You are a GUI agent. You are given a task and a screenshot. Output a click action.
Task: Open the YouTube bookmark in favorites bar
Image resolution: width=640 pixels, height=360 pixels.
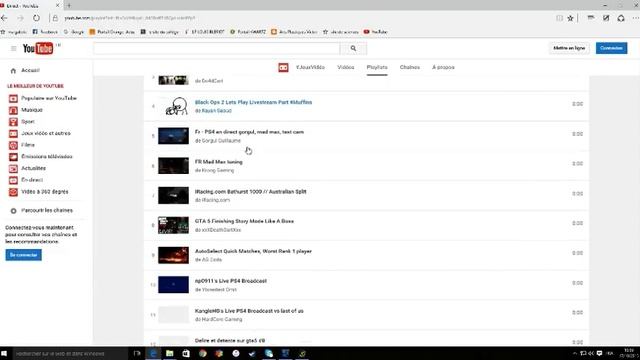tap(376, 32)
